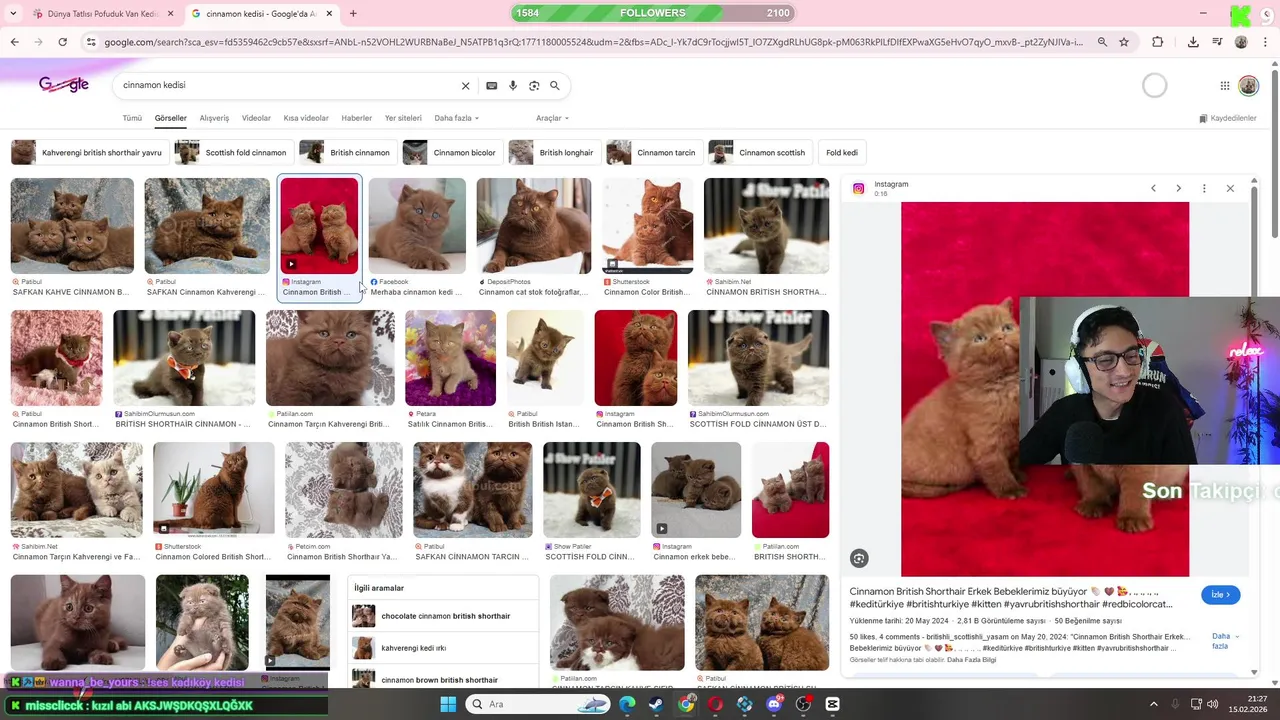Close the image preview panel
This screenshot has width=1280, height=720.
tap(1230, 188)
